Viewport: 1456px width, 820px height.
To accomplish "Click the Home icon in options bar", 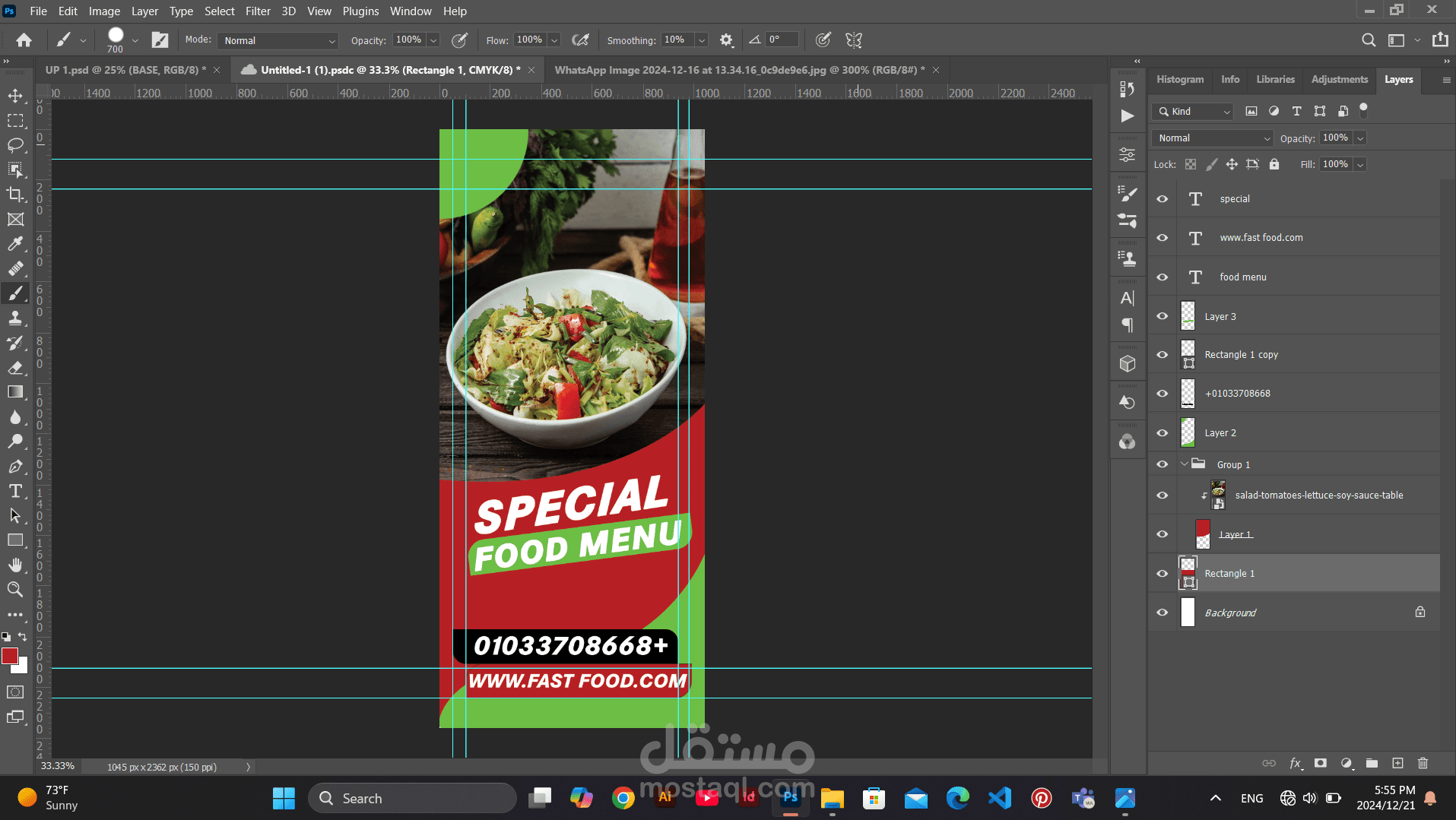I will pyautogui.click(x=24, y=40).
